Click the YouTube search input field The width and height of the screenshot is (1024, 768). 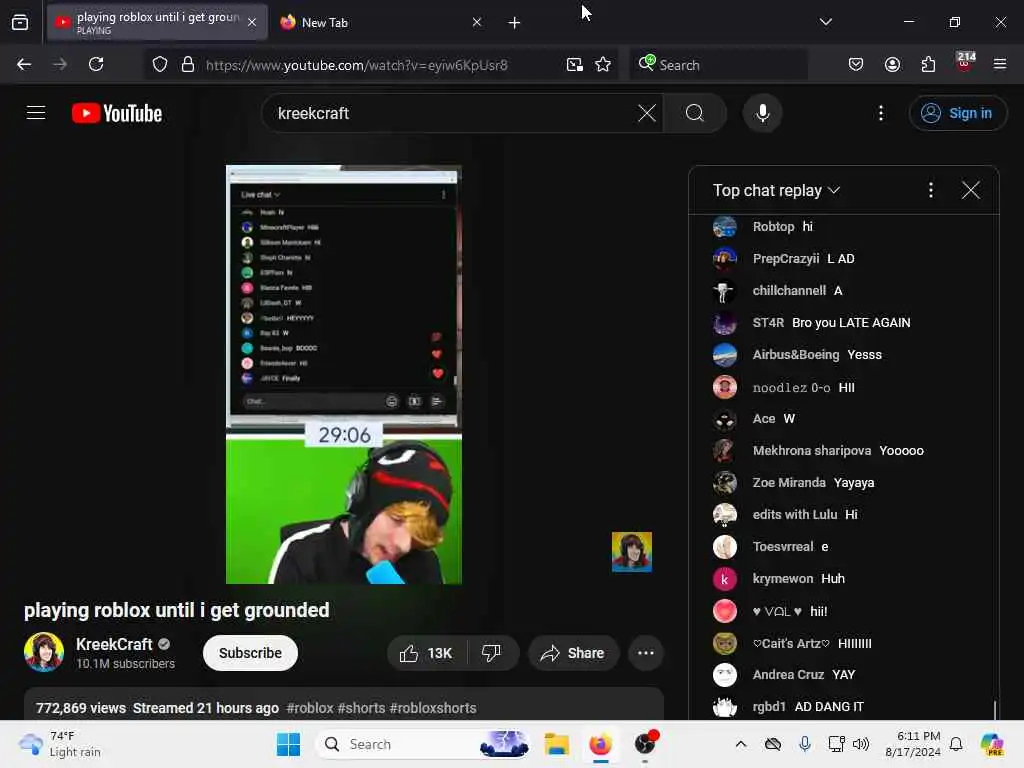[x=454, y=113]
